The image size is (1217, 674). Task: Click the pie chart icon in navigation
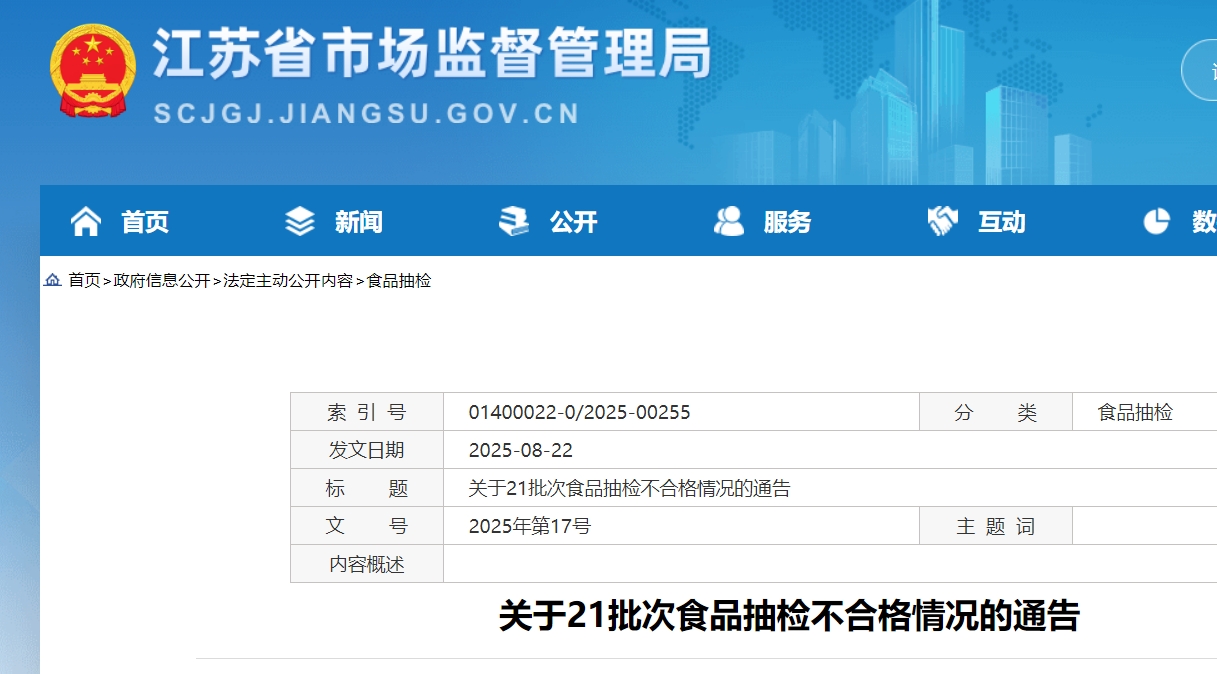[x=1156, y=221]
